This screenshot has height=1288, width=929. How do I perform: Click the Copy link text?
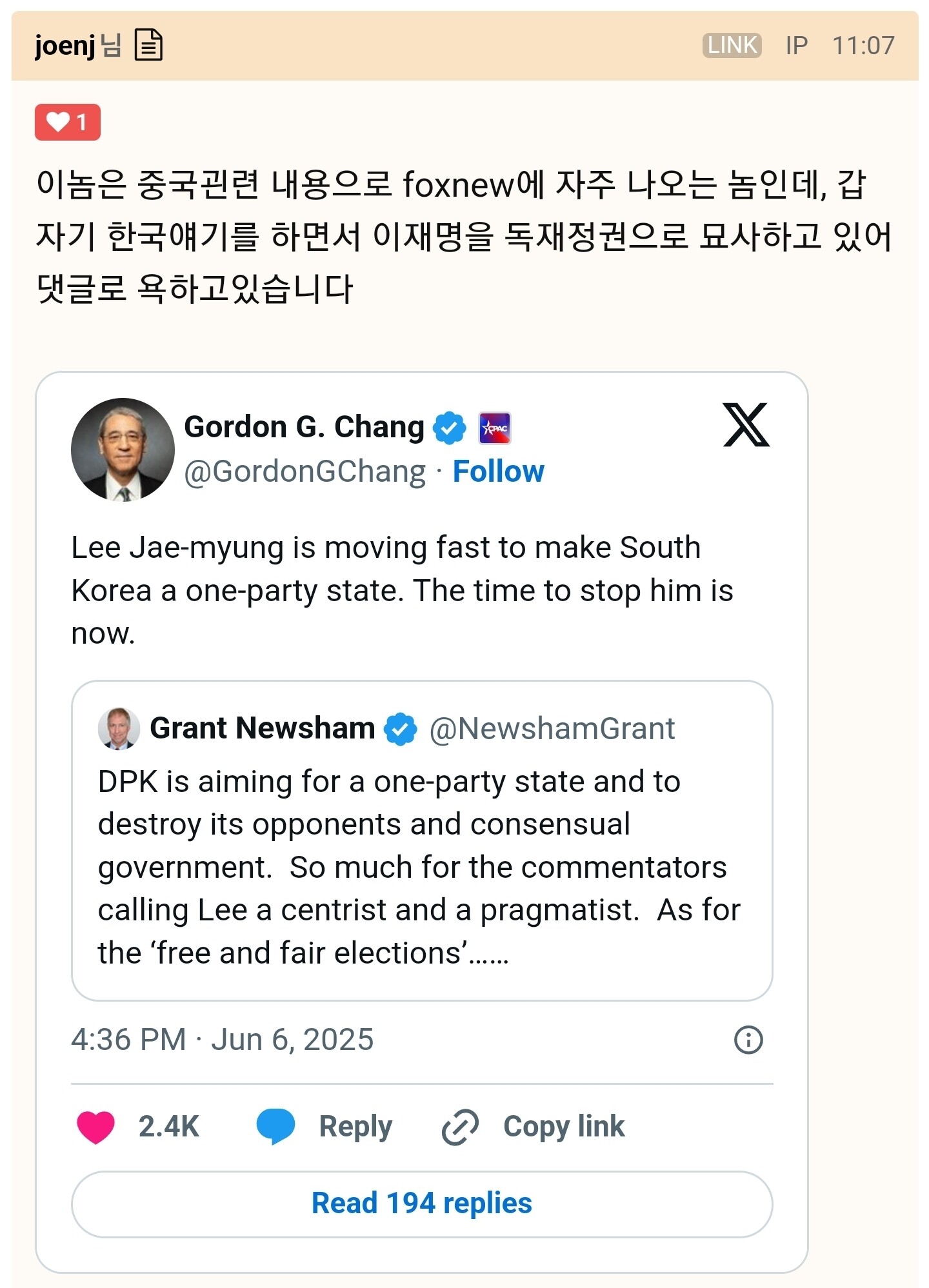point(564,1127)
